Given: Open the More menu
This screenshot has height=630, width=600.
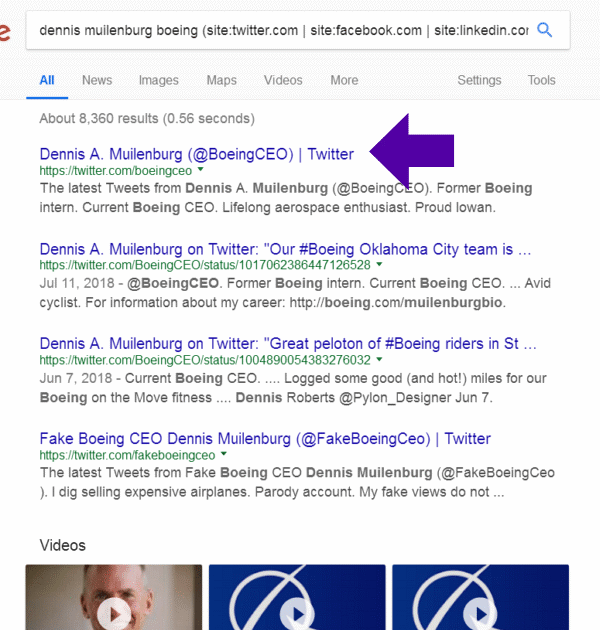Looking at the screenshot, I should pyautogui.click(x=344, y=80).
